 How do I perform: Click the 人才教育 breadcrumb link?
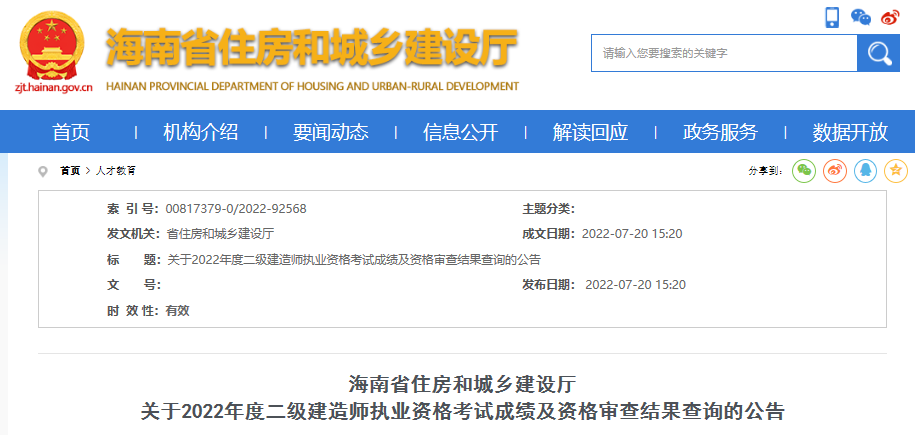pos(116,171)
